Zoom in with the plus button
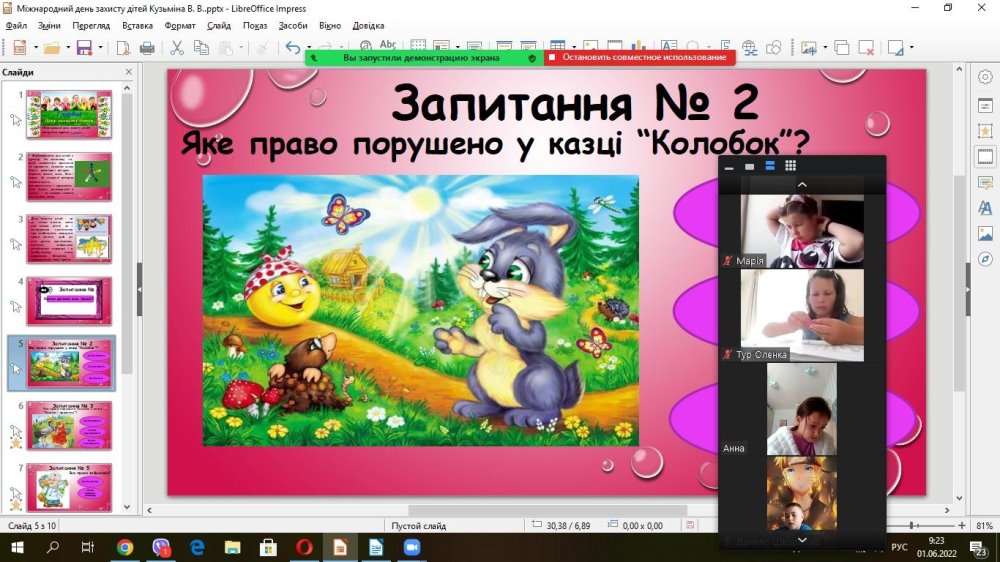Viewport: 1000px width, 562px height. [x=962, y=525]
